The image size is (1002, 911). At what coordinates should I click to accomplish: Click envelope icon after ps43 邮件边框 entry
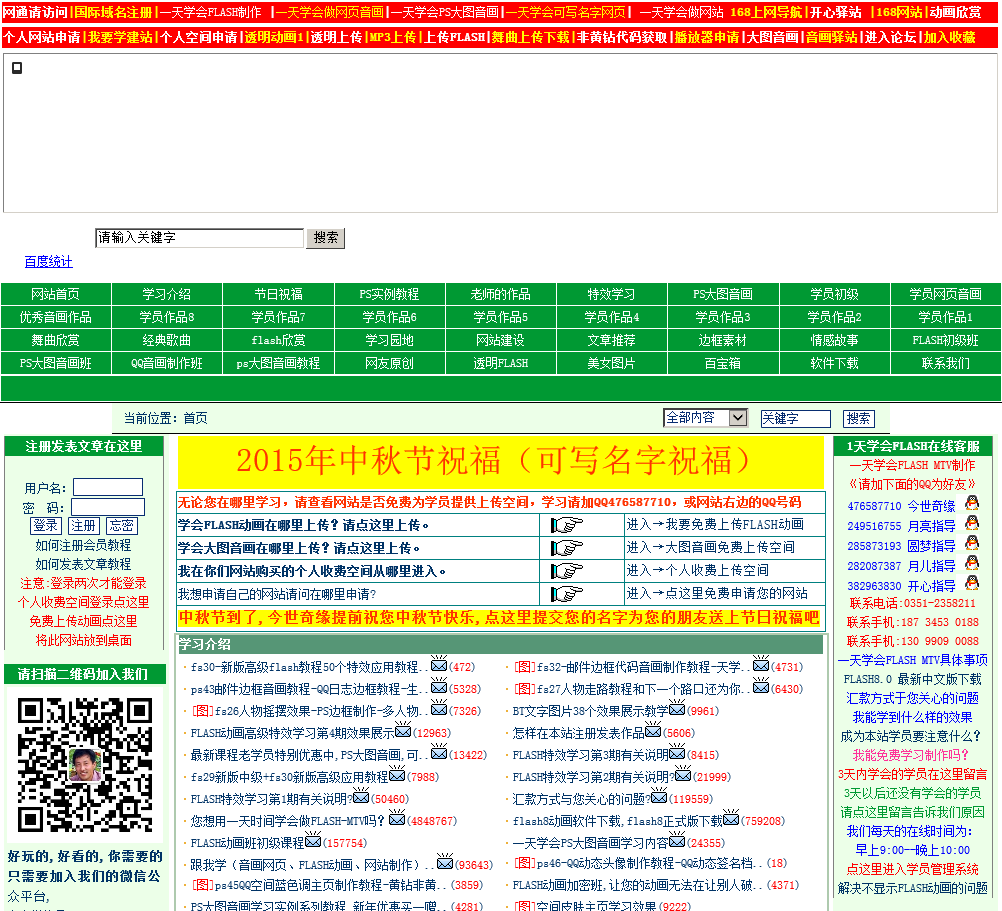(439, 686)
